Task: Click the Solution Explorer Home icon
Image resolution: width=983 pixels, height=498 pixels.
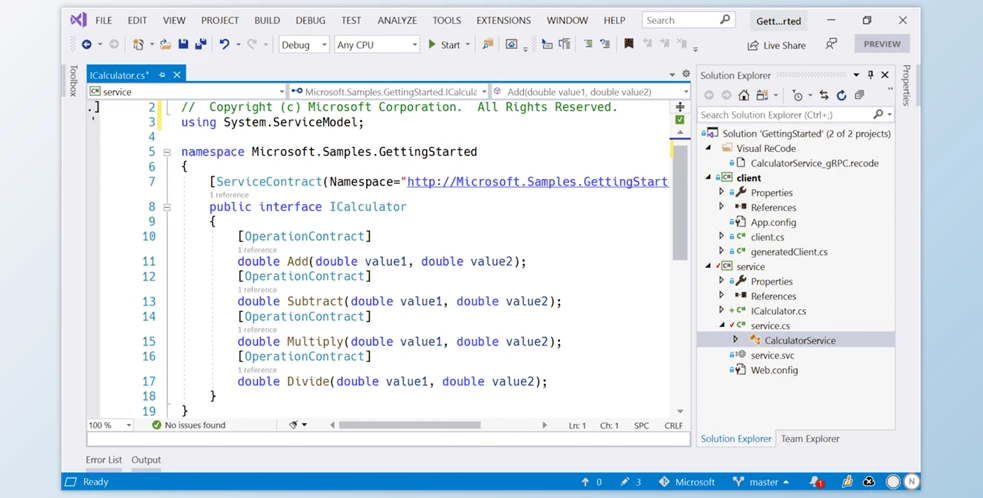Action: (x=743, y=96)
